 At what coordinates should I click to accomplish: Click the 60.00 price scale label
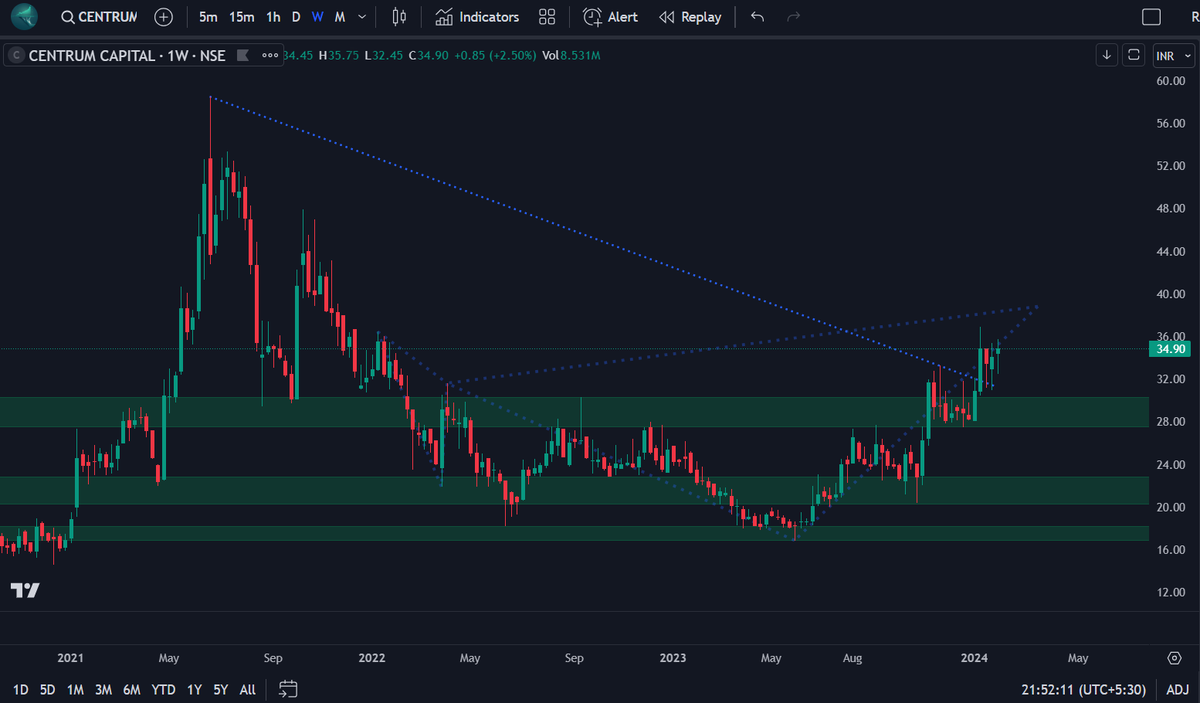(1170, 81)
